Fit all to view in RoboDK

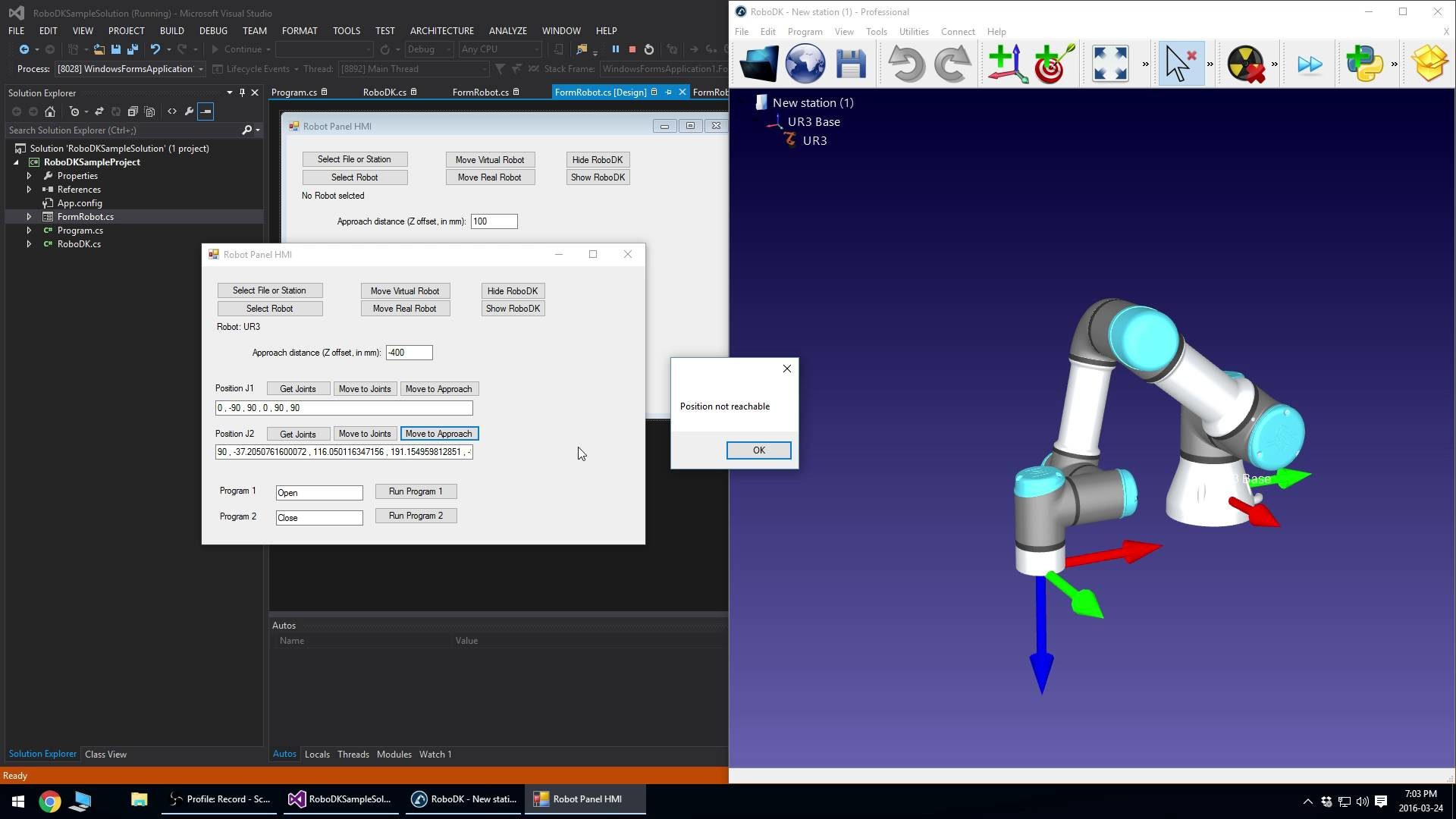pyautogui.click(x=1109, y=64)
